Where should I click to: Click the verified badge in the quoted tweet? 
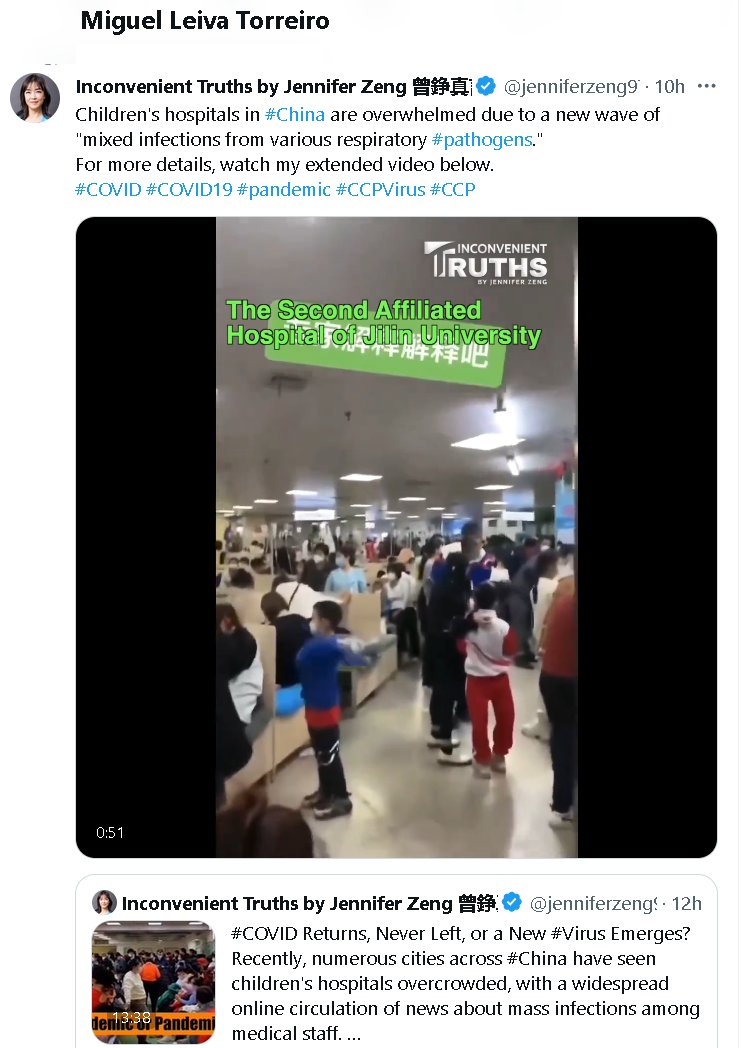point(511,902)
